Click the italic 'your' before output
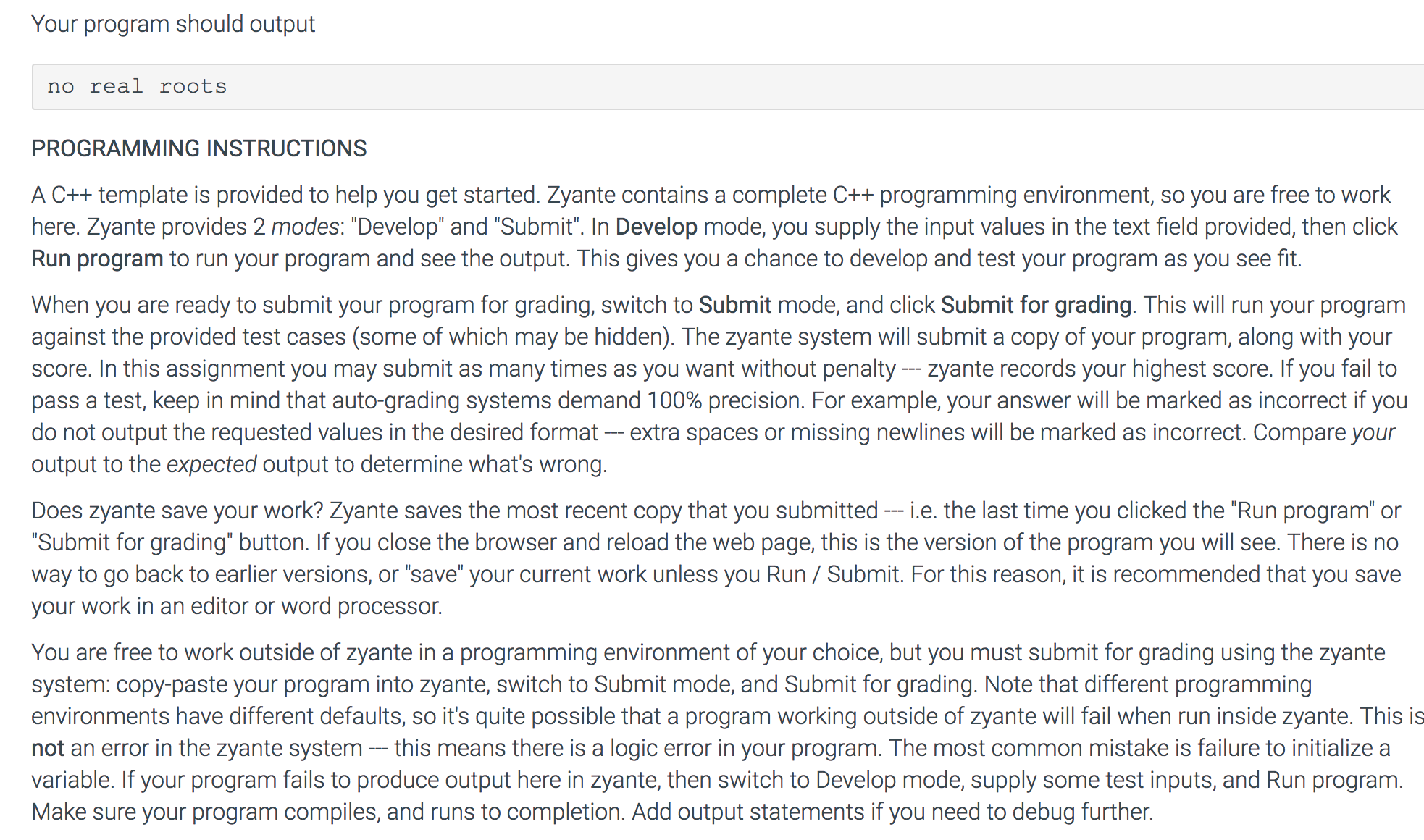This screenshot has width=1424, height=840. 1373,432
